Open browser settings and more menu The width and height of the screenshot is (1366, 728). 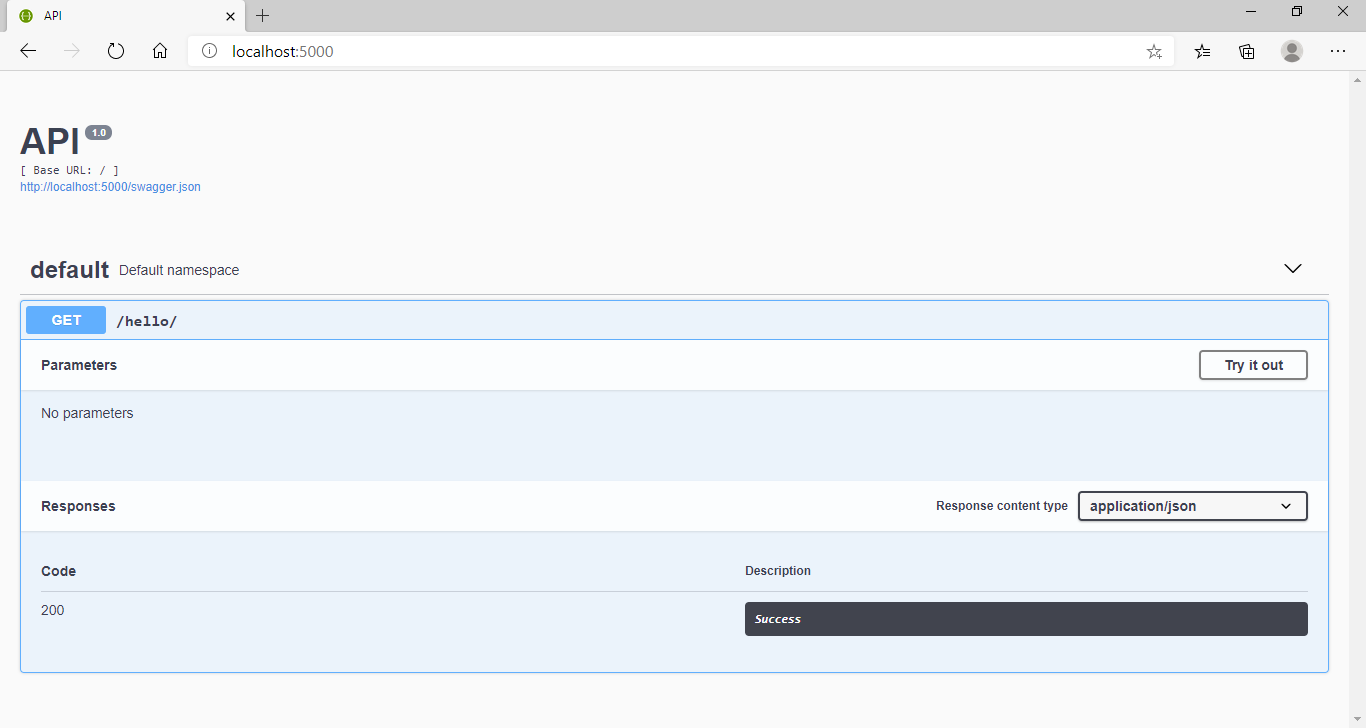click(x=1338, y=51)
